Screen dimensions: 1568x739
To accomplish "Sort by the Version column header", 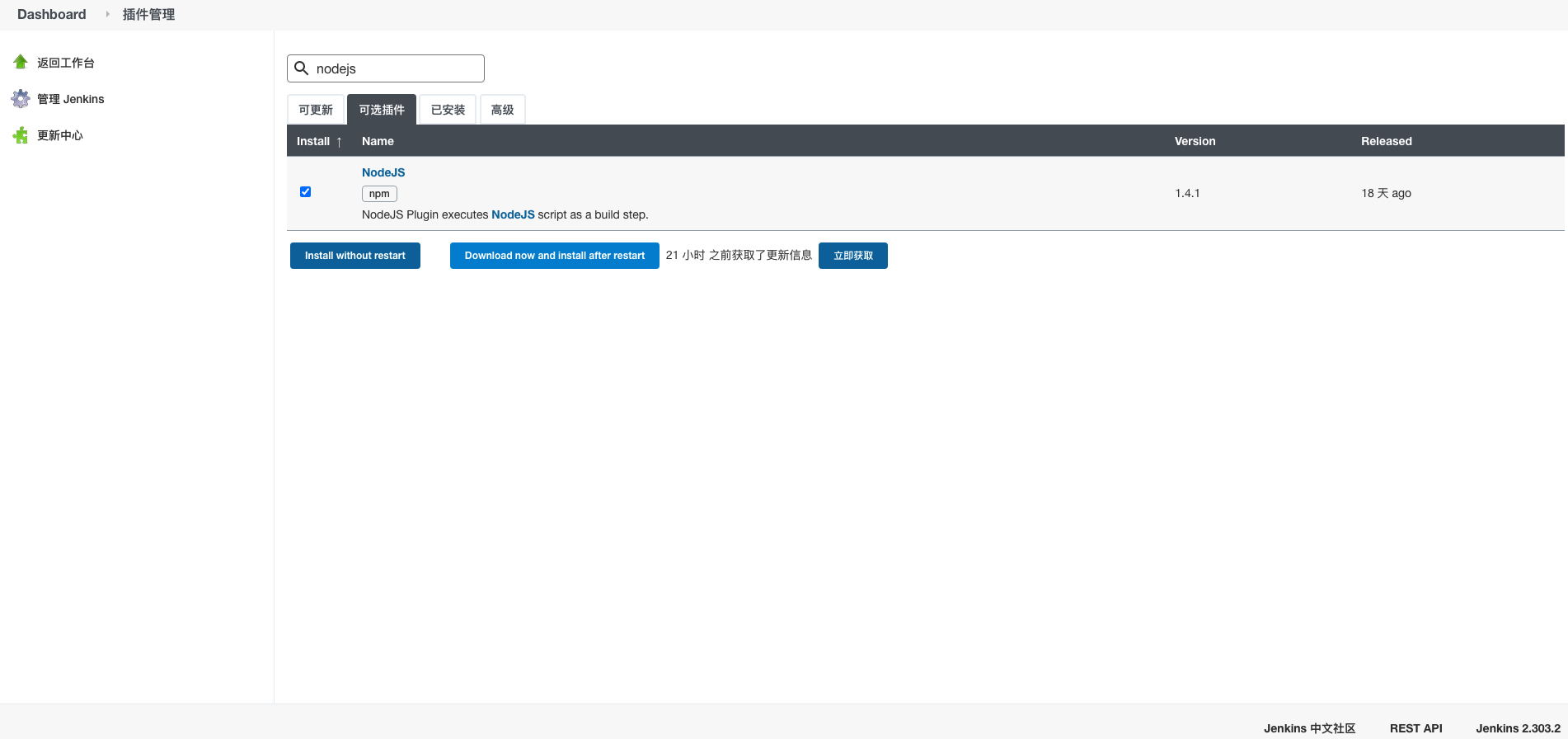I will [1195, 141].
